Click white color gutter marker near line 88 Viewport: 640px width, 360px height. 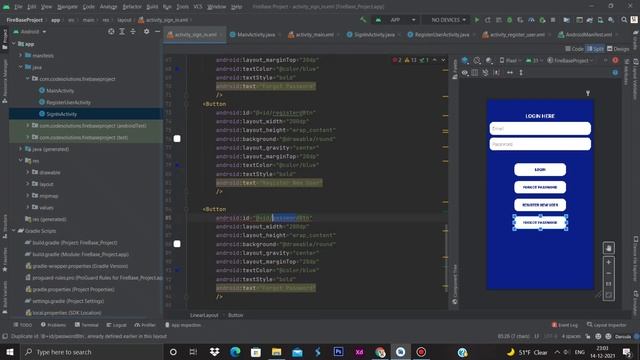177,244
